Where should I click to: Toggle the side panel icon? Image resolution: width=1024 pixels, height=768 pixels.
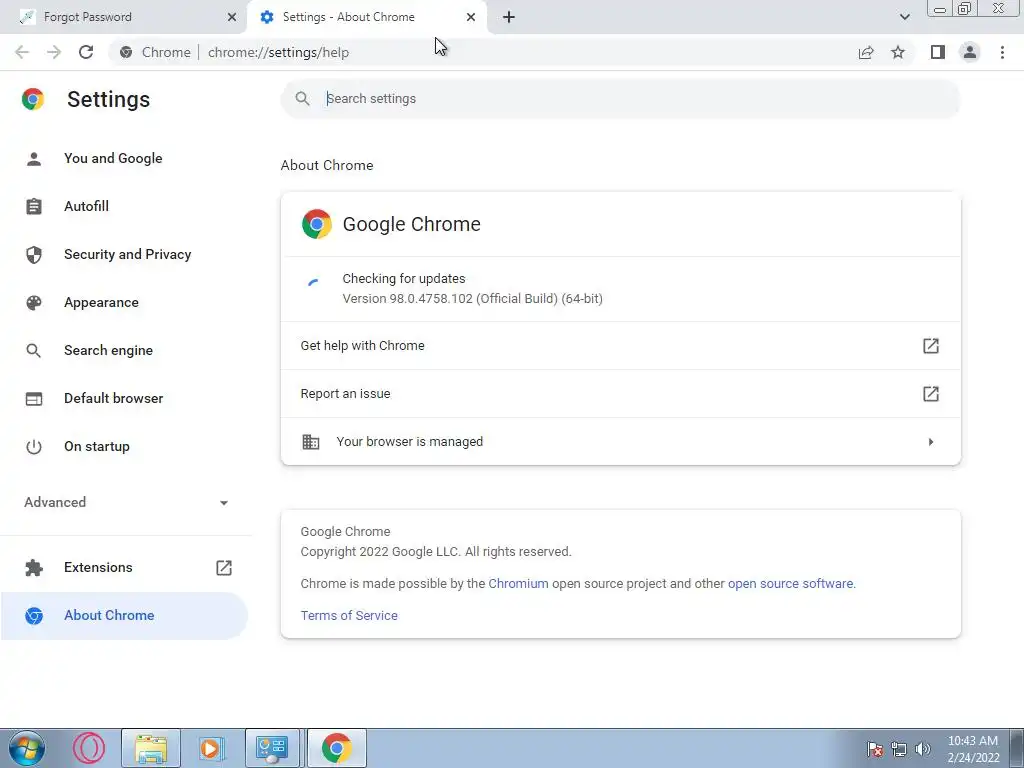(938, 52)
